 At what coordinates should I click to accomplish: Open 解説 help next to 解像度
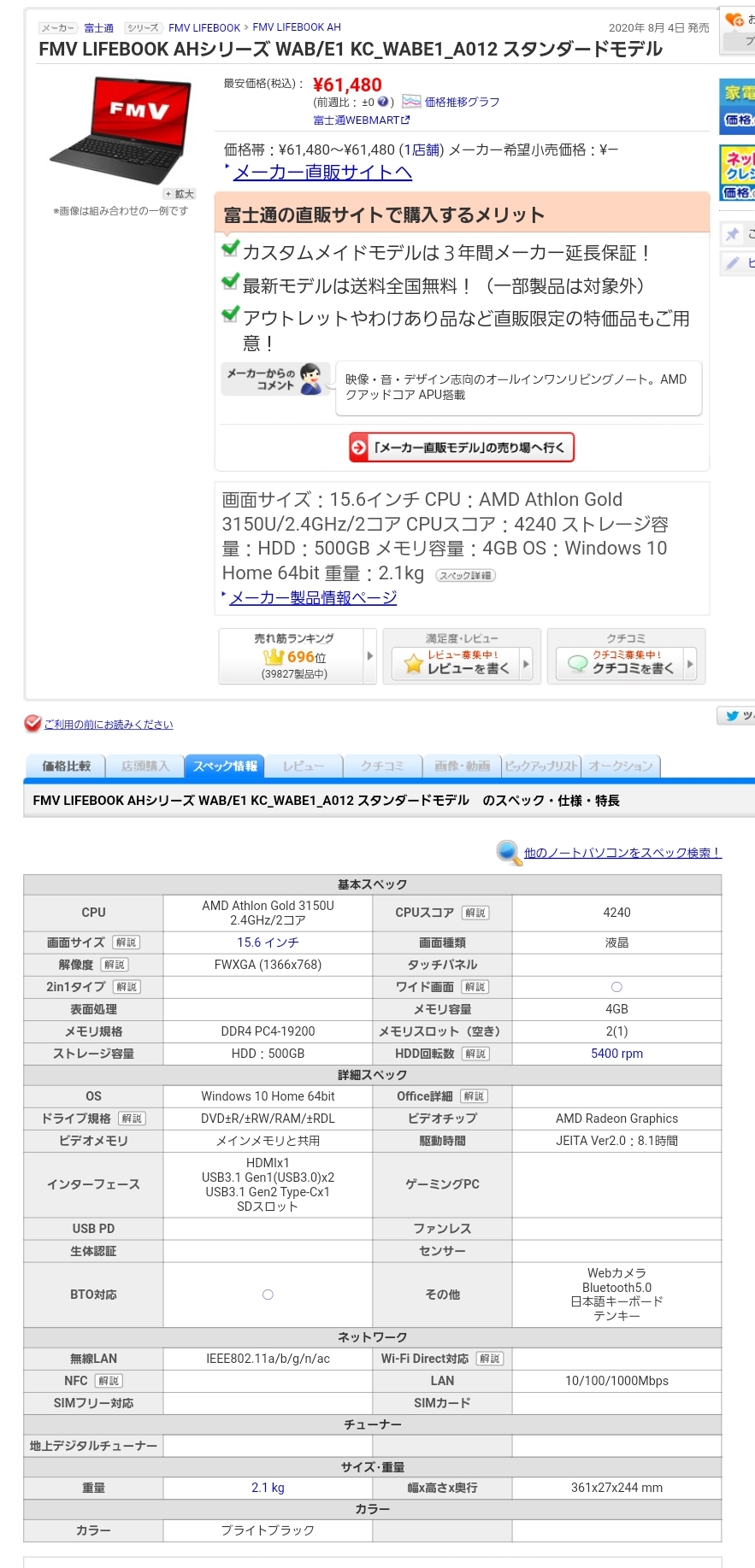pos(115,965)
